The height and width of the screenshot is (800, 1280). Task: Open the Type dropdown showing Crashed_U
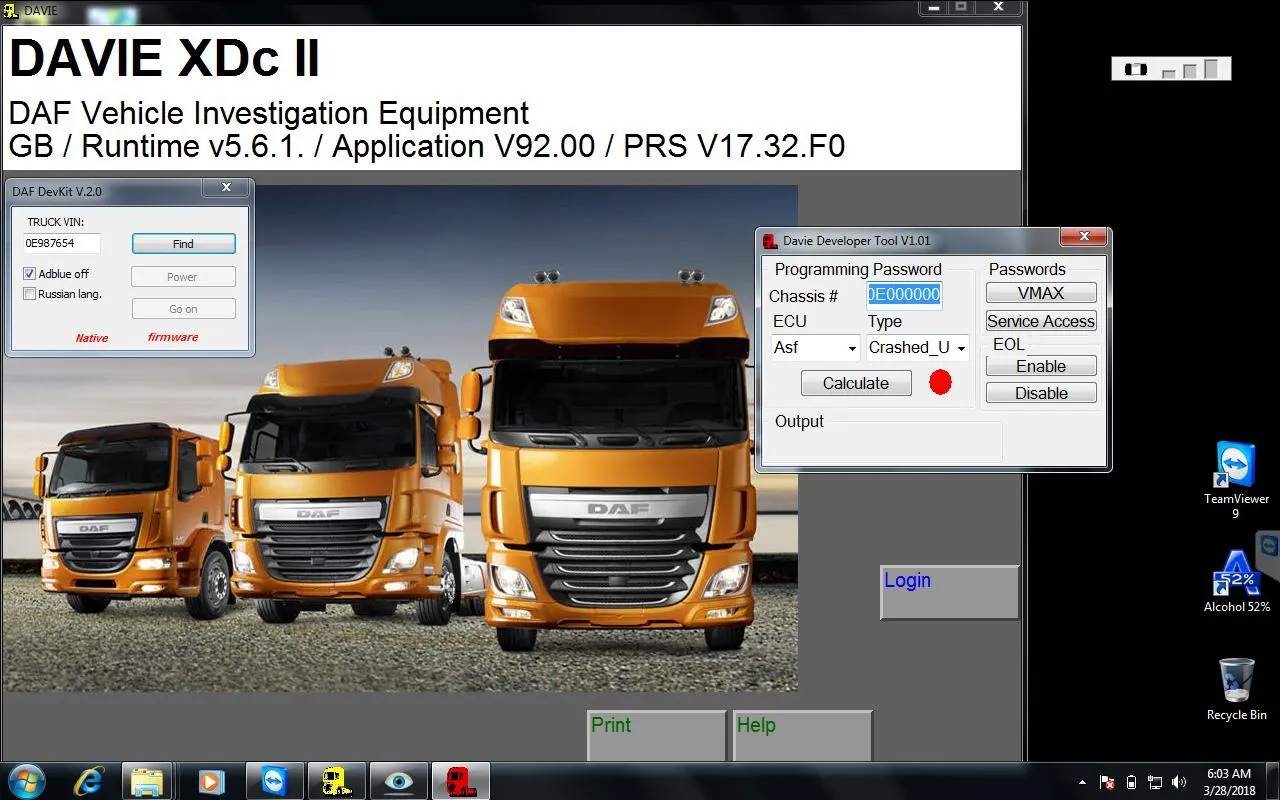click(x=917, y=348)
